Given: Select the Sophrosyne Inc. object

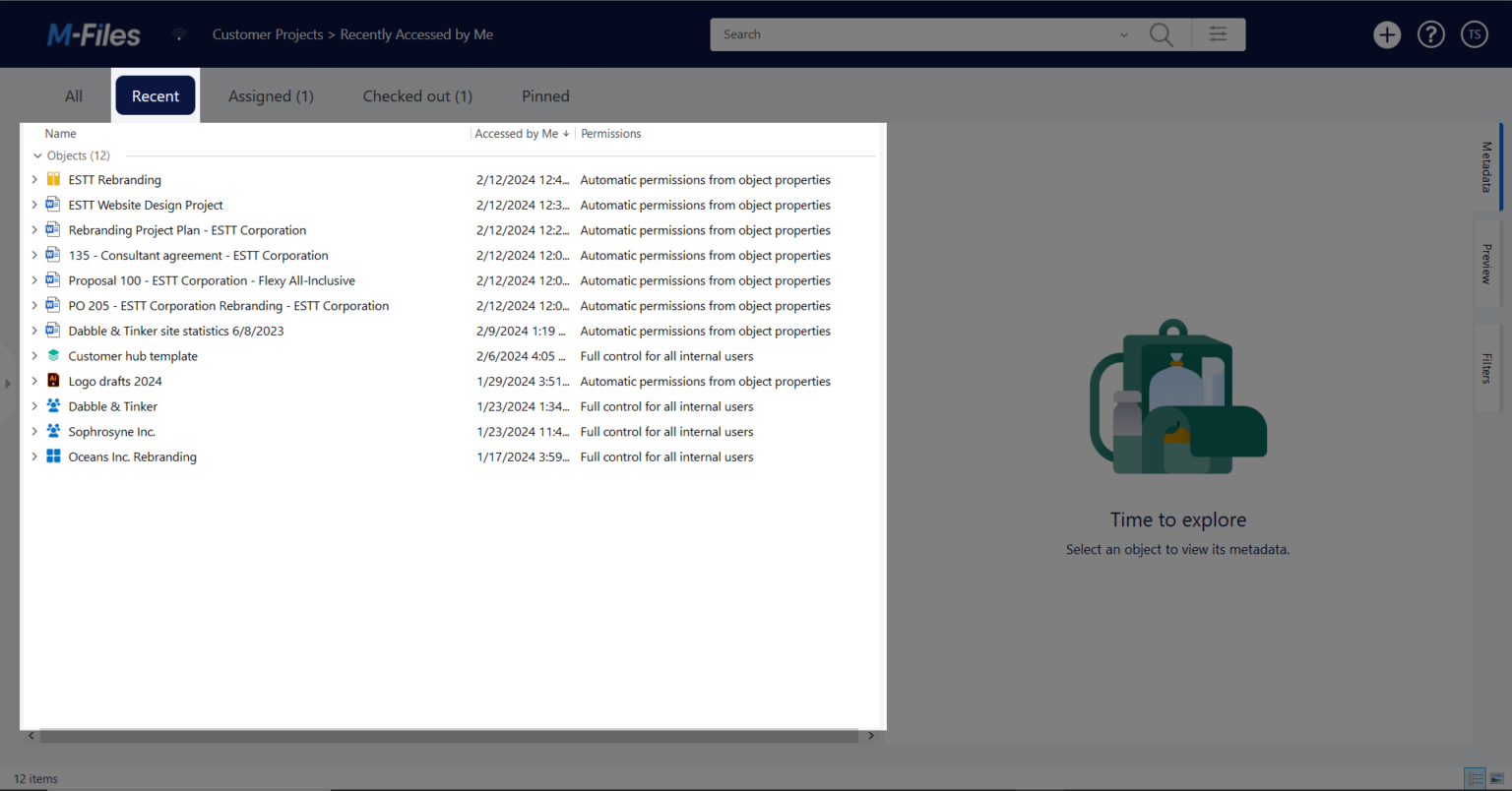Looking at the screenshot, I should click(111, 431).
